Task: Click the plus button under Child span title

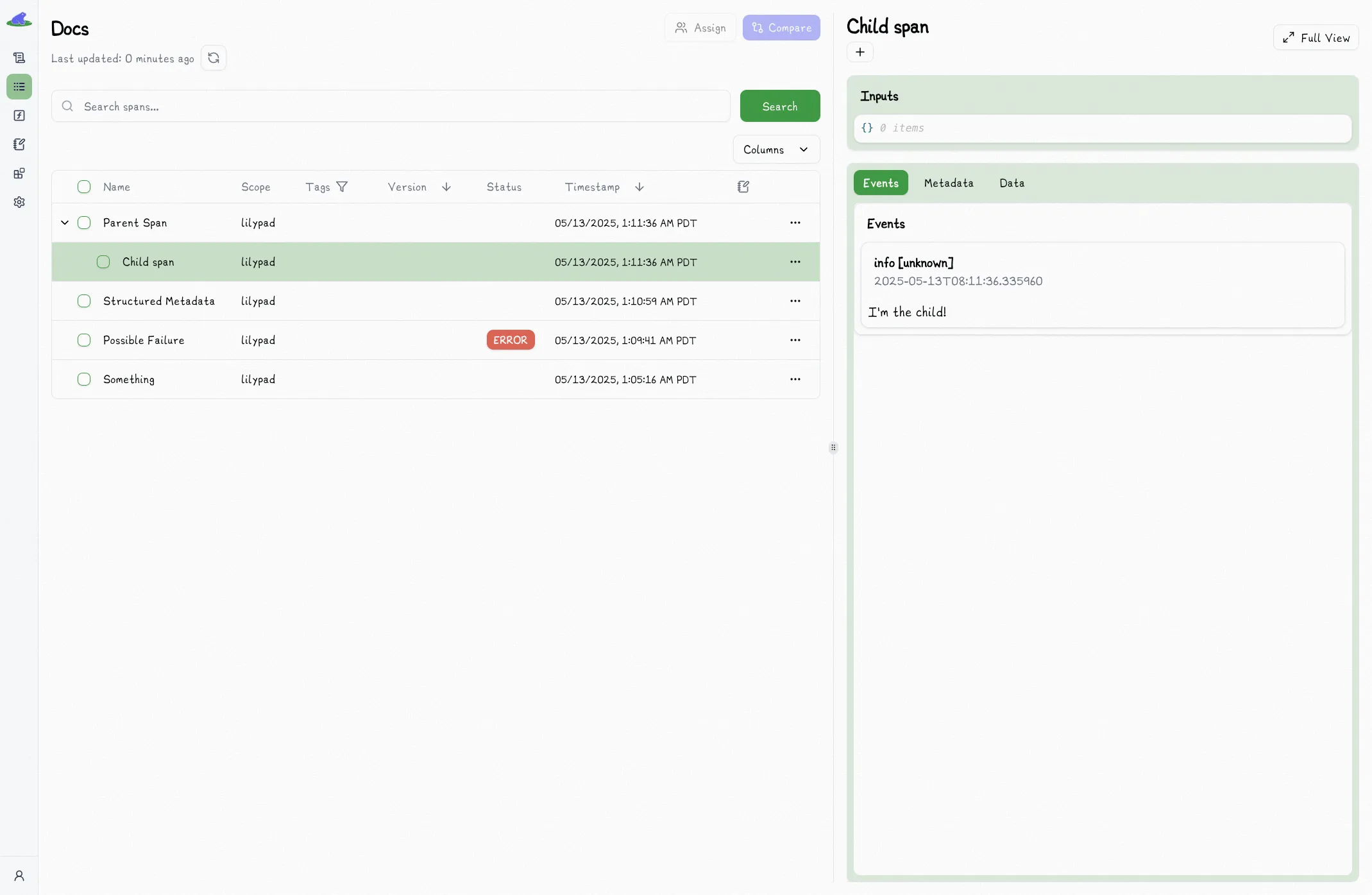Action: tap(860, 52)
